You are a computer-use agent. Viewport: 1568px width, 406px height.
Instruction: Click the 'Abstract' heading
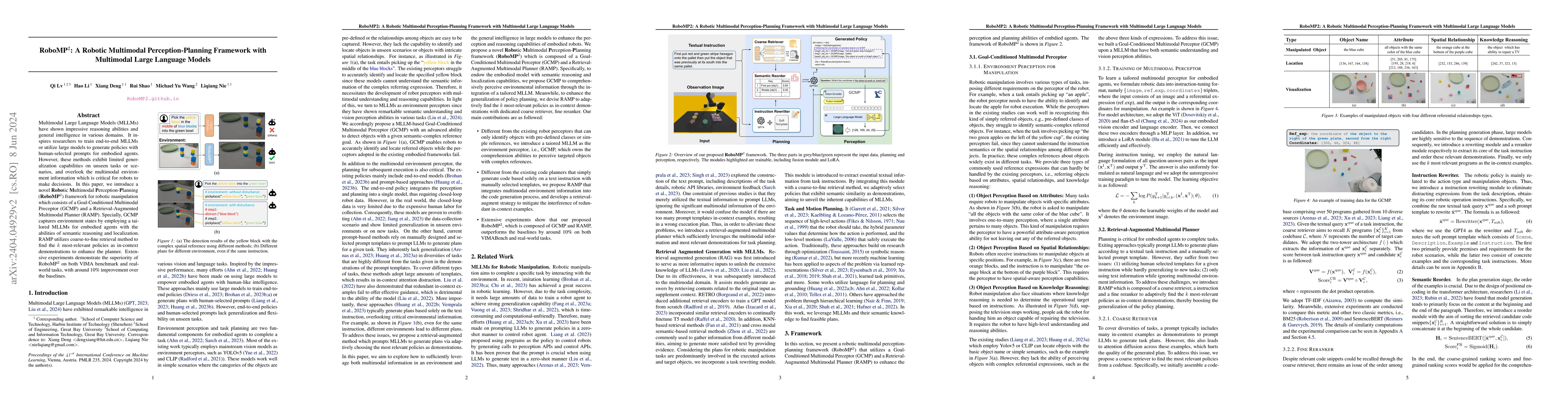[x=88, y=115]
